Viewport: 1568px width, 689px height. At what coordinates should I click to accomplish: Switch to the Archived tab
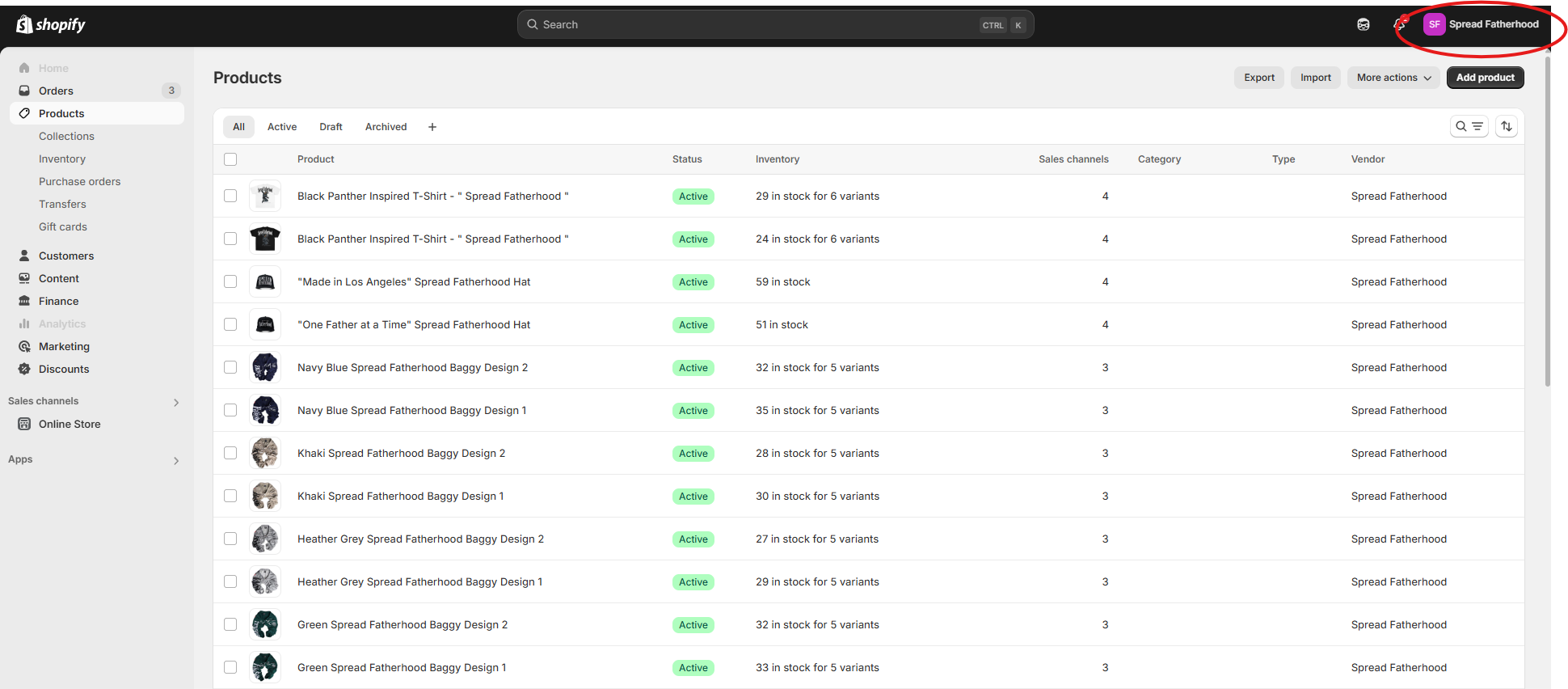click(386, 127)
